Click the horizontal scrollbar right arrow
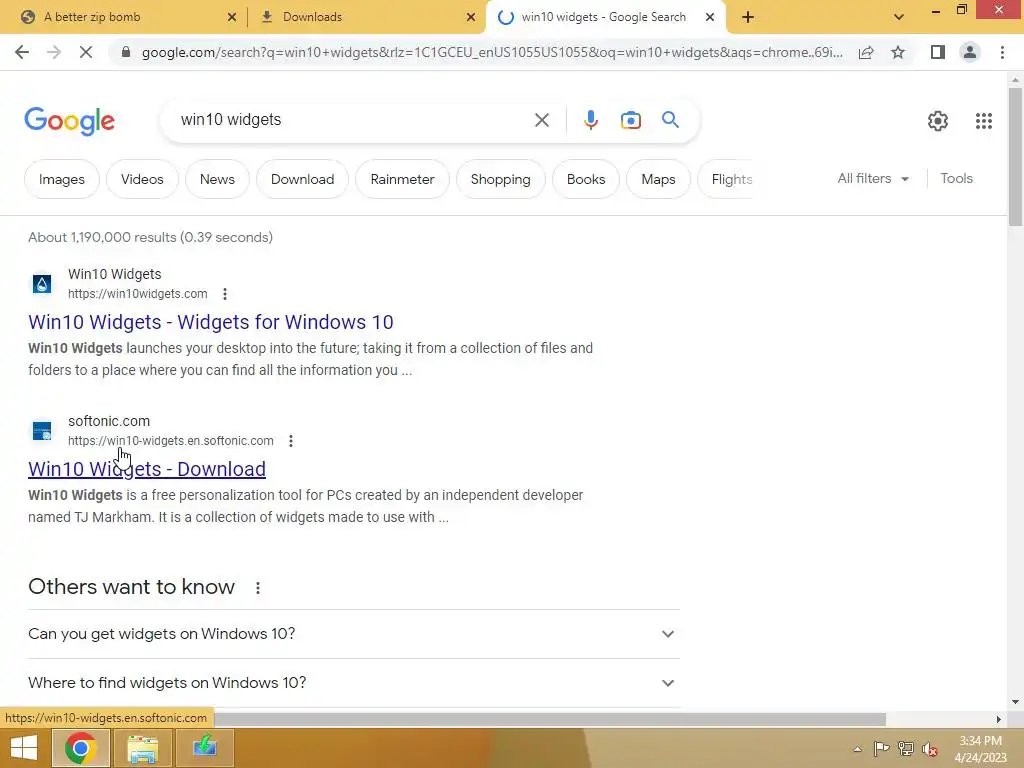 [998, 719]
